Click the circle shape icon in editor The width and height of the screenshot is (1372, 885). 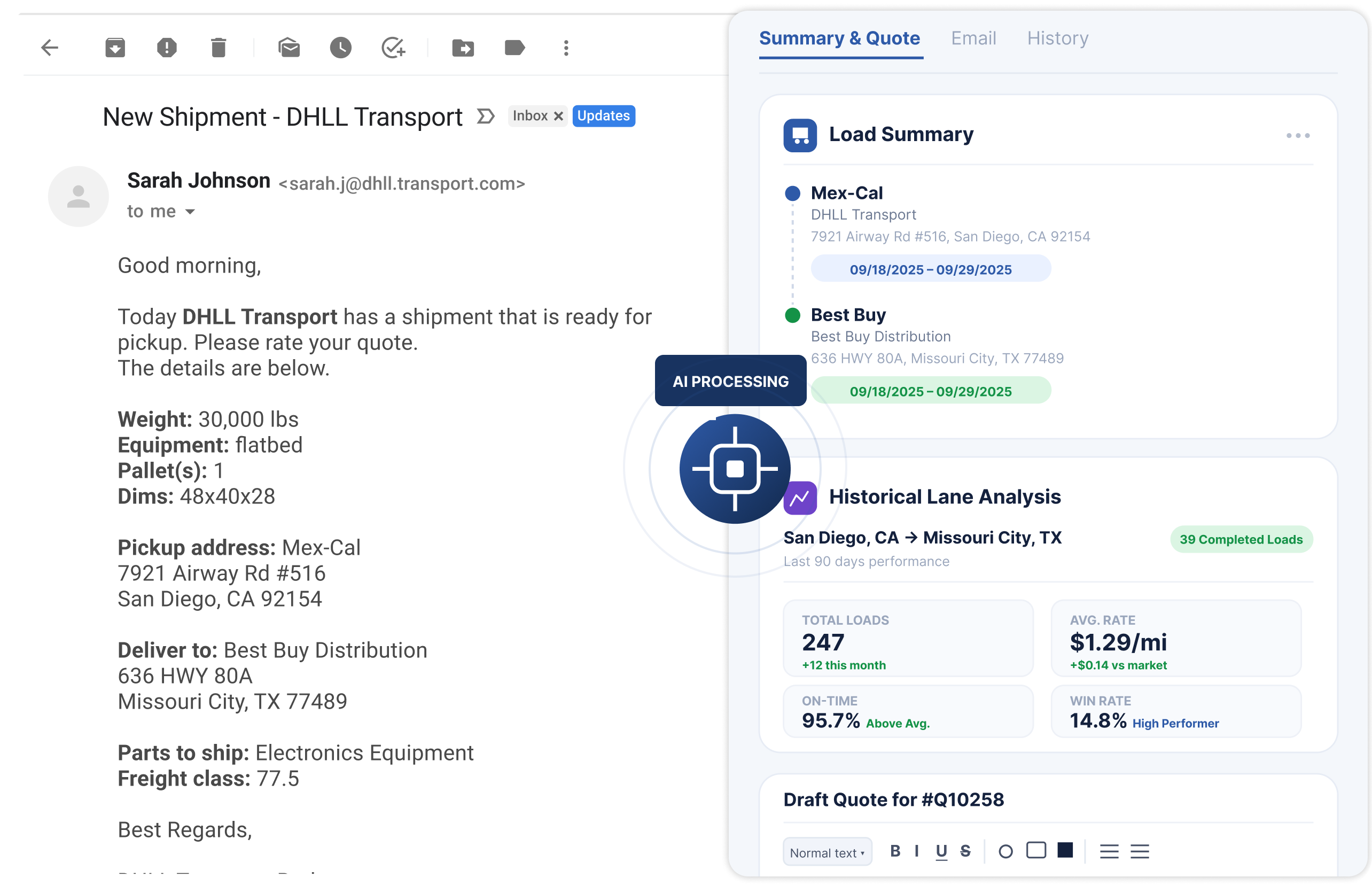(x=1005, y=852)
